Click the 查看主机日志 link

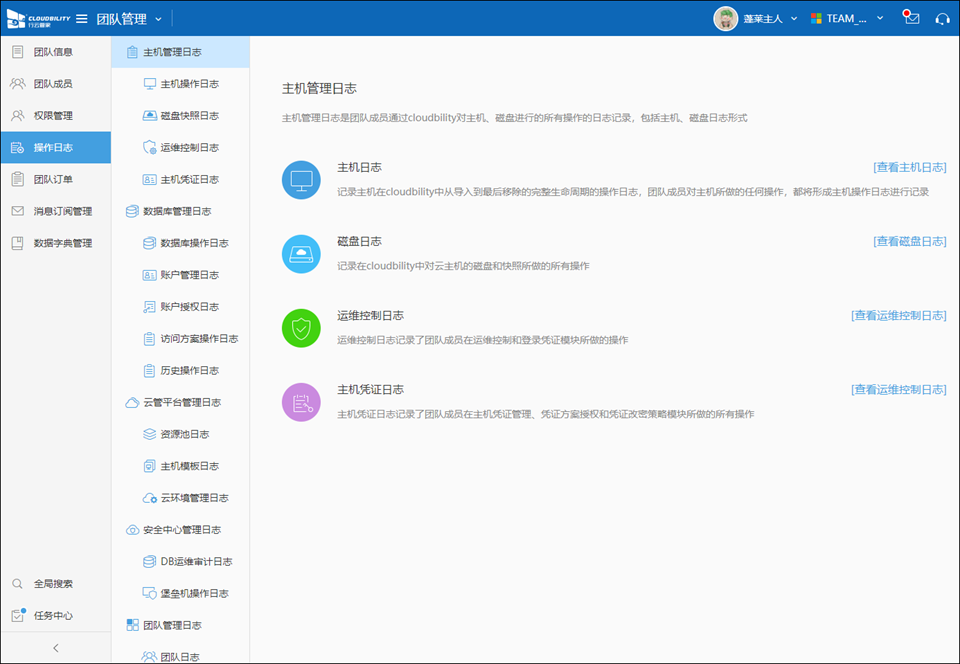coord(909,168)
